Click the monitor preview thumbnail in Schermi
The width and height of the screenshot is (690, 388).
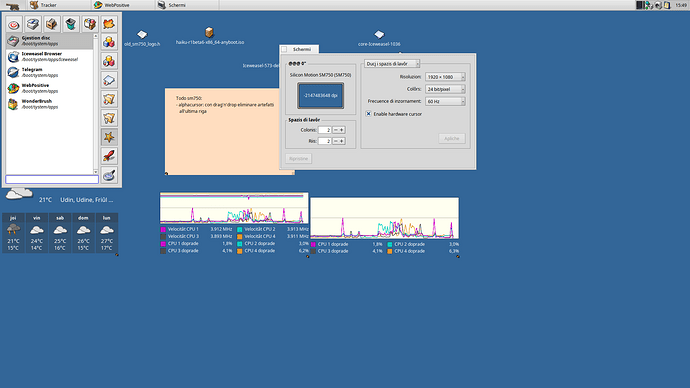tap(320, 95)
